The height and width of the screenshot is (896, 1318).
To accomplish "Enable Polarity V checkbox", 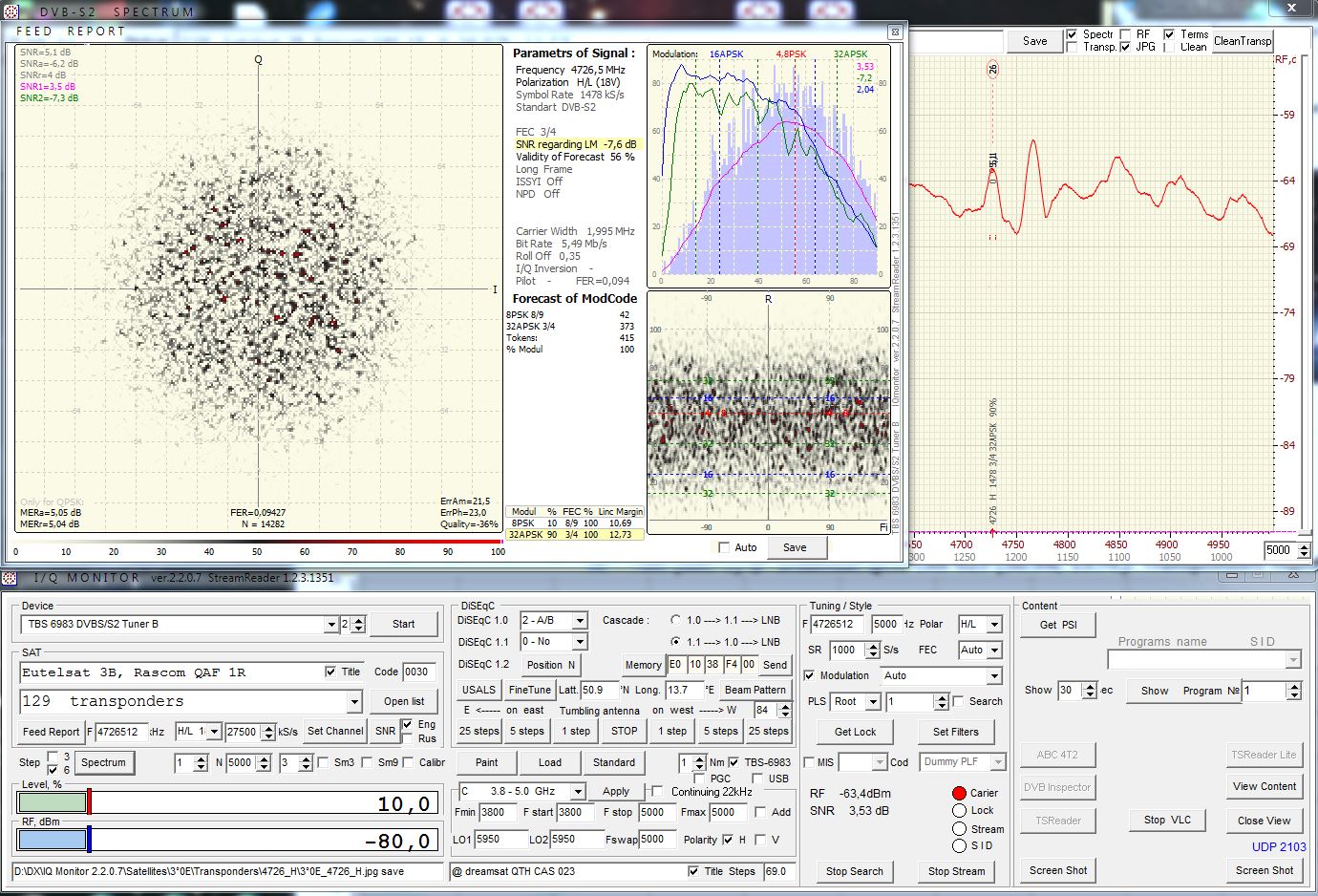I will [x=759, y=840].
